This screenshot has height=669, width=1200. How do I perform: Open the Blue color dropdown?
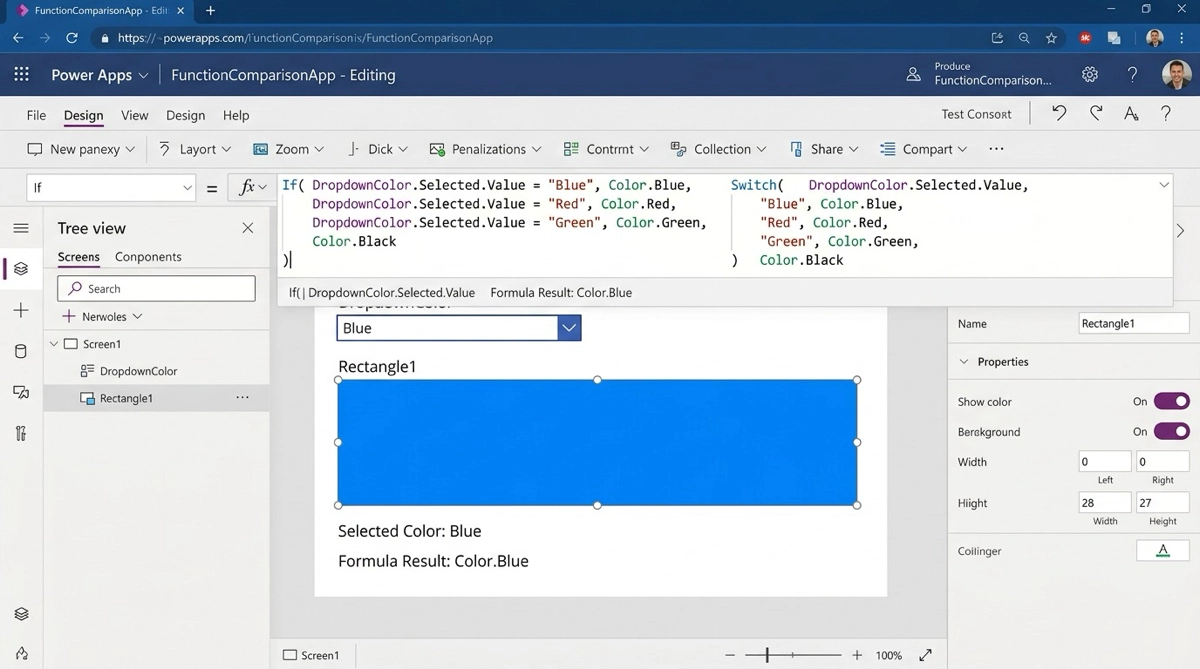569,328
